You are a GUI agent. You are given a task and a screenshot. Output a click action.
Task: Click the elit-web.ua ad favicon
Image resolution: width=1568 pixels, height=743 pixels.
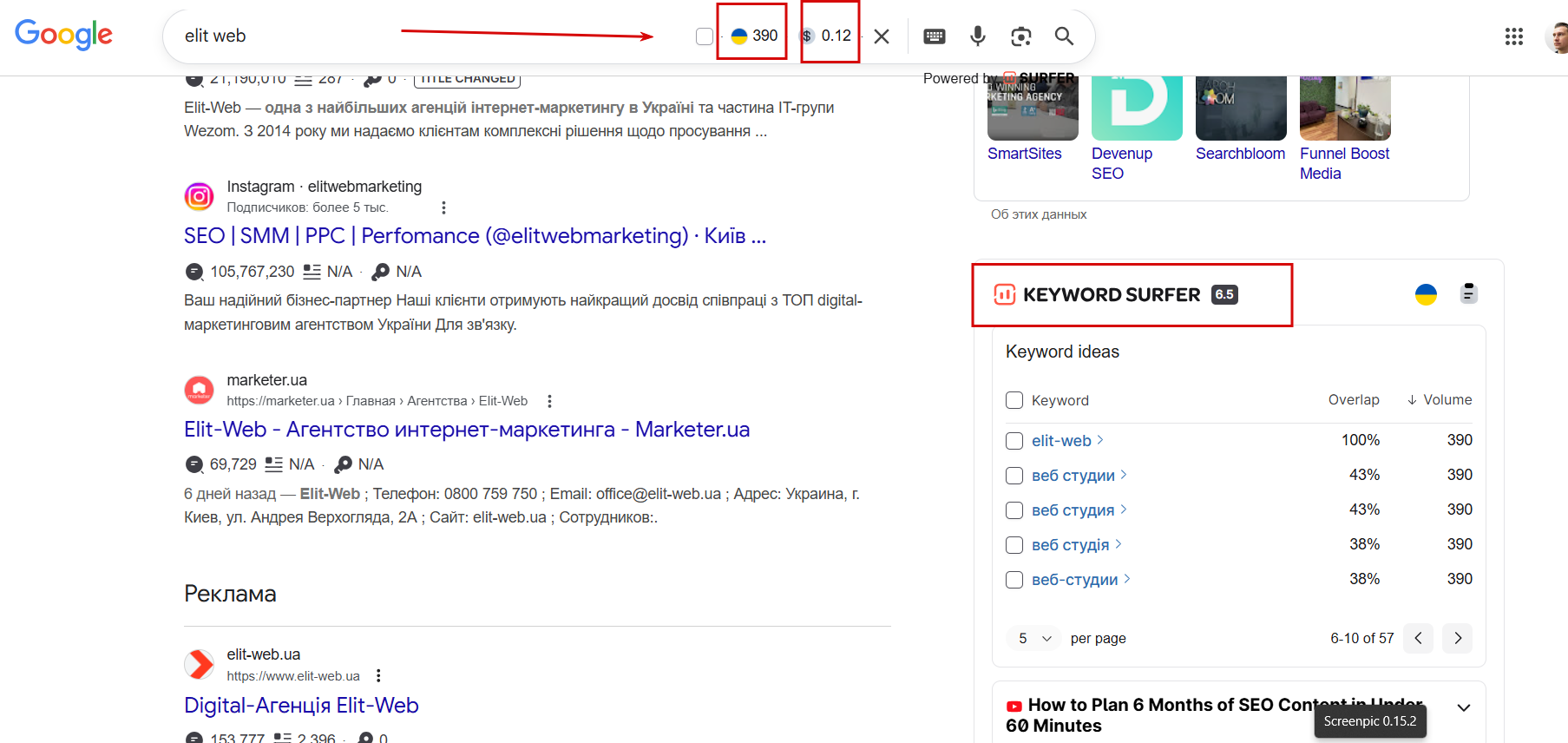click(x=199, y=664)
